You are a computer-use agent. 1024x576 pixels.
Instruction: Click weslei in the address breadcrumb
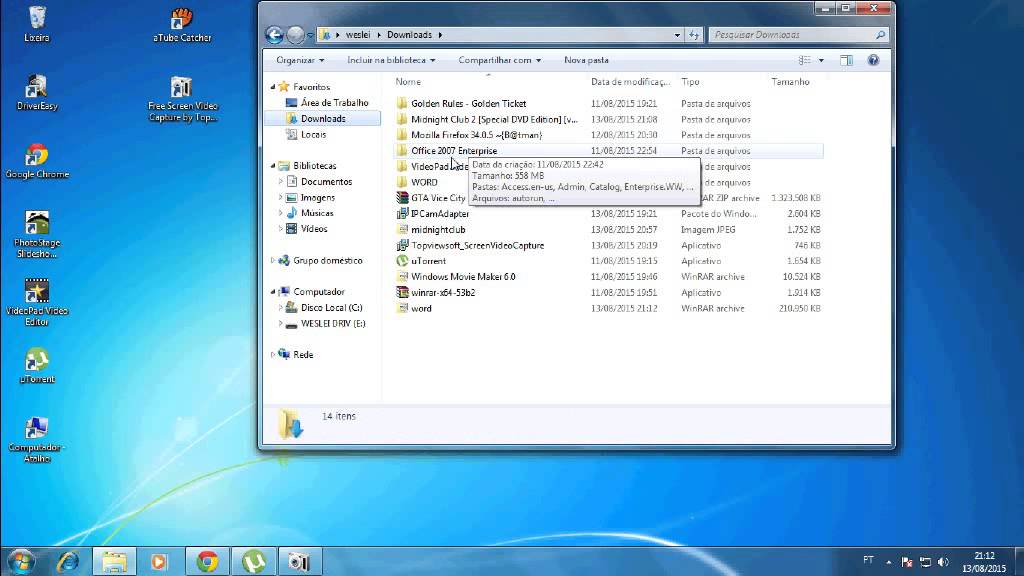click(357, 35)
